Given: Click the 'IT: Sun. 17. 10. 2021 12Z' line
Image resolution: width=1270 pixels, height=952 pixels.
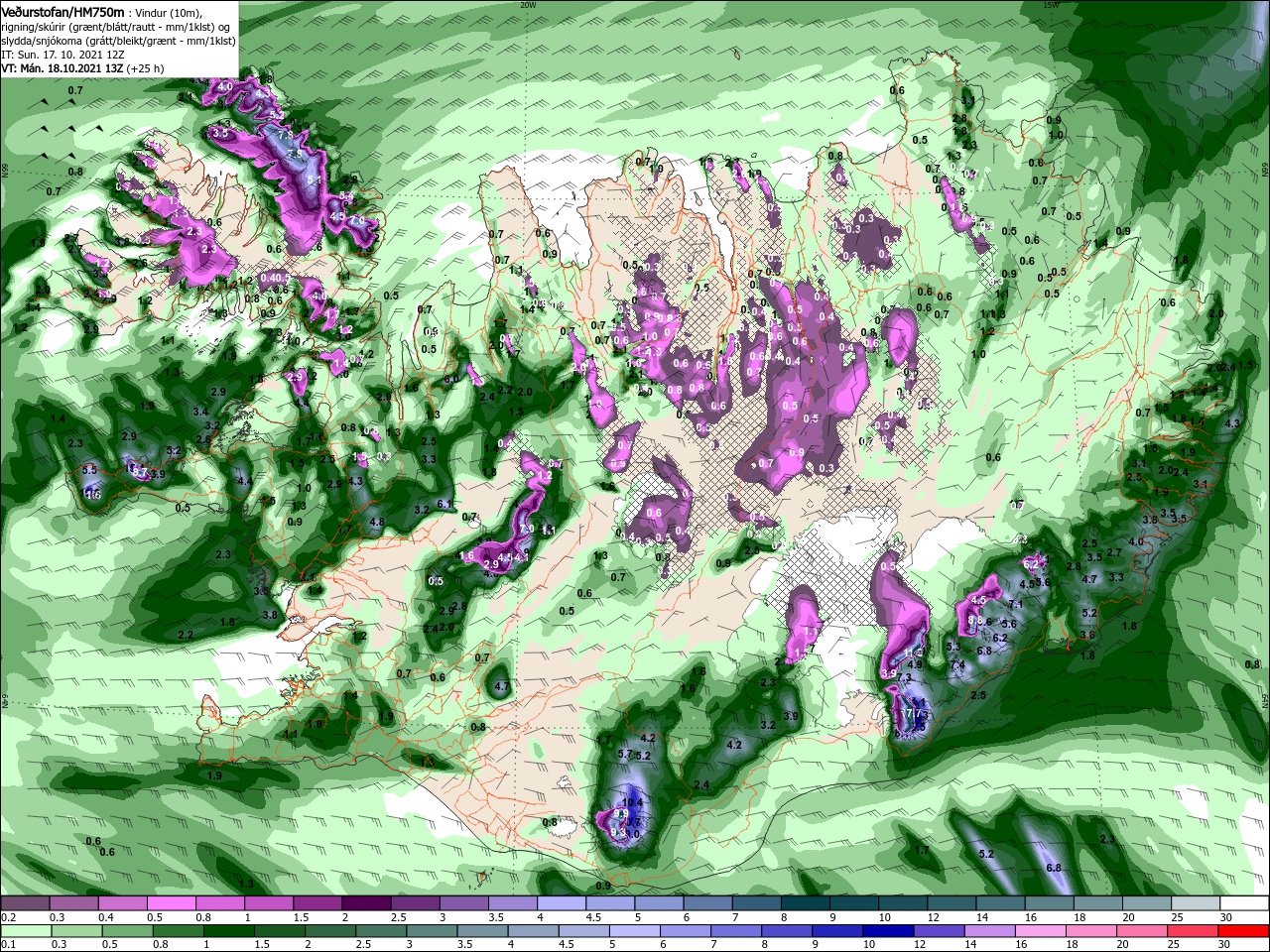Looking at the screenshot, I should [x=63, y=56].
